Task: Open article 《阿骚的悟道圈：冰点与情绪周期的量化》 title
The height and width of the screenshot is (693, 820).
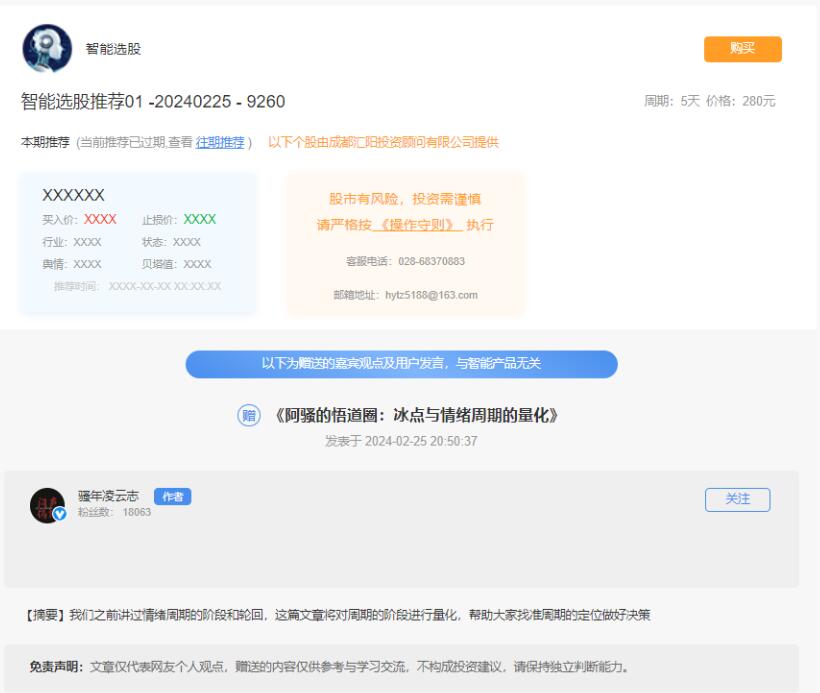Action: pyautogui.click(x=414, y=416)
